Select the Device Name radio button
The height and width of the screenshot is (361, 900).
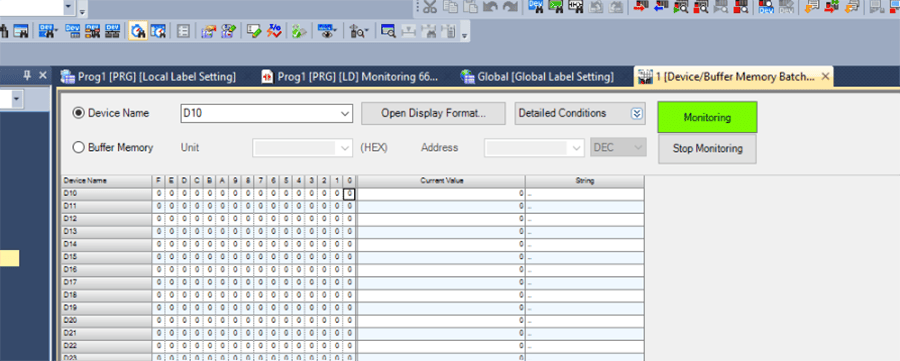click(x=79, y=113)
